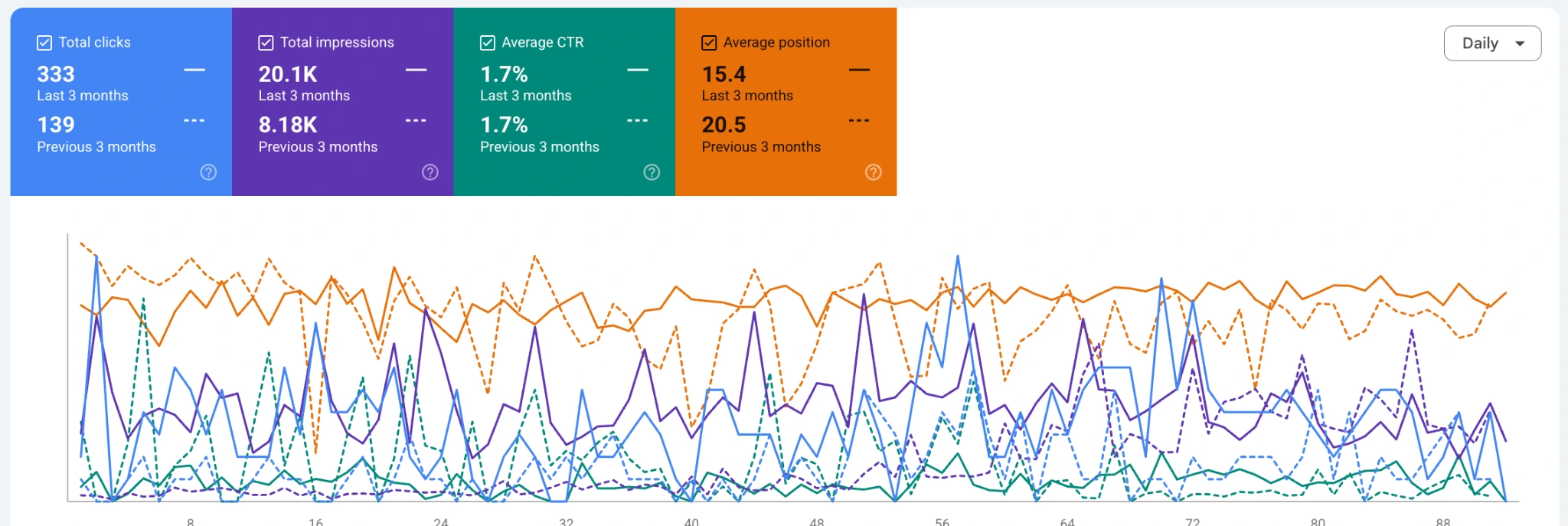1568x526 pixels.
Task: Click the Average CTR card label
Action: click(543, 43)
